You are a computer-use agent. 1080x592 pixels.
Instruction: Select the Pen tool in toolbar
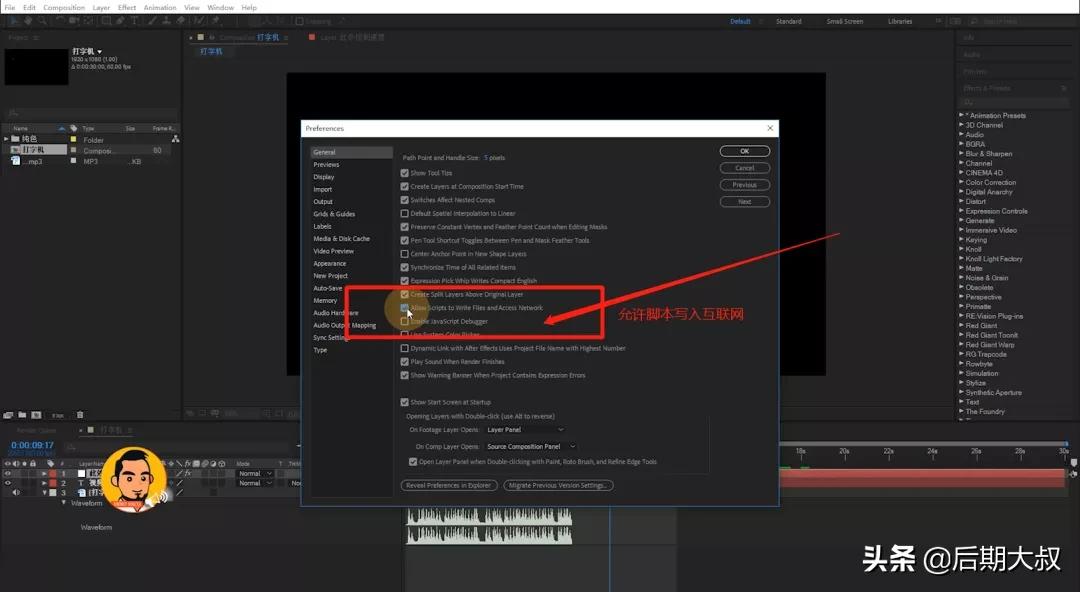pyautogui.click(x=120, y=21)
